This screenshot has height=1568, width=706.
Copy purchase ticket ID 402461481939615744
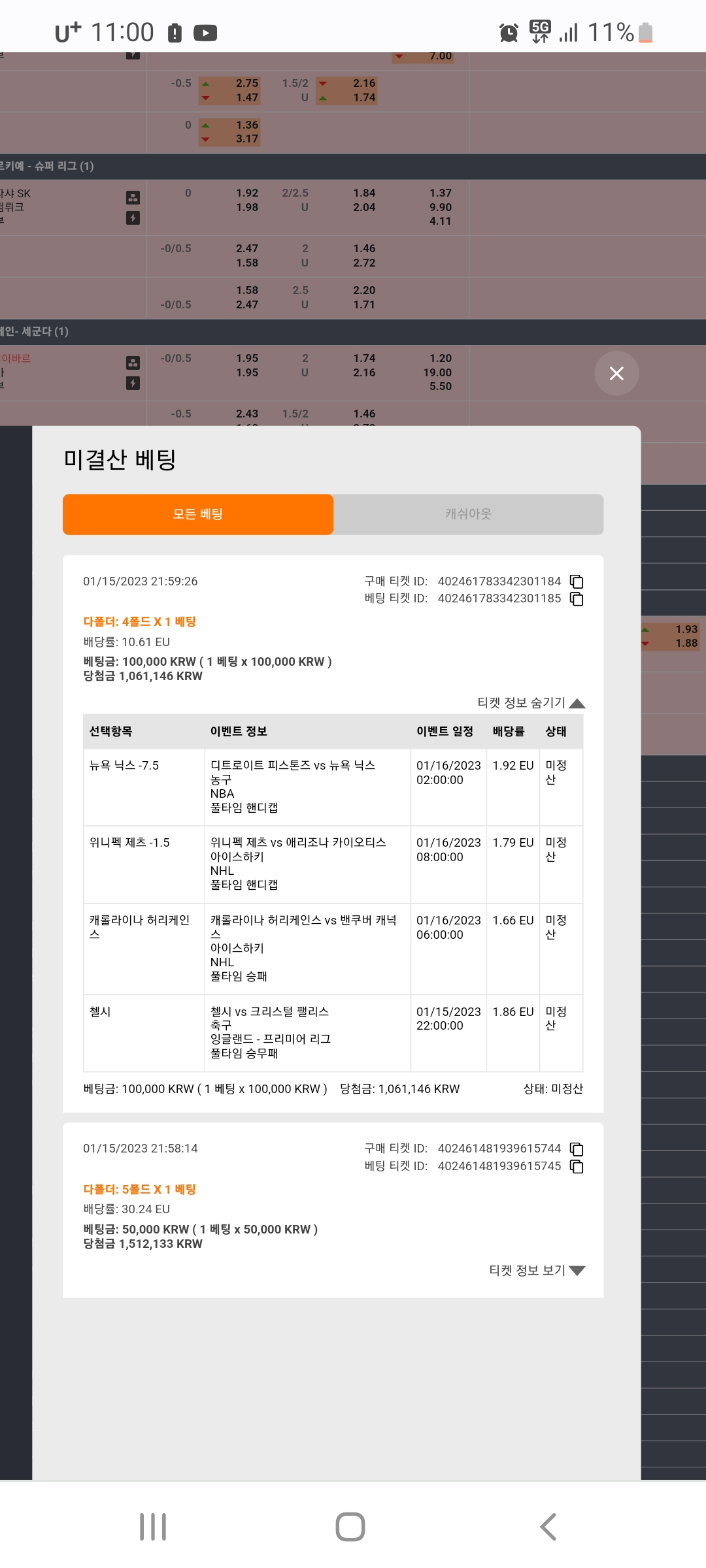(x=577, y=1149)
